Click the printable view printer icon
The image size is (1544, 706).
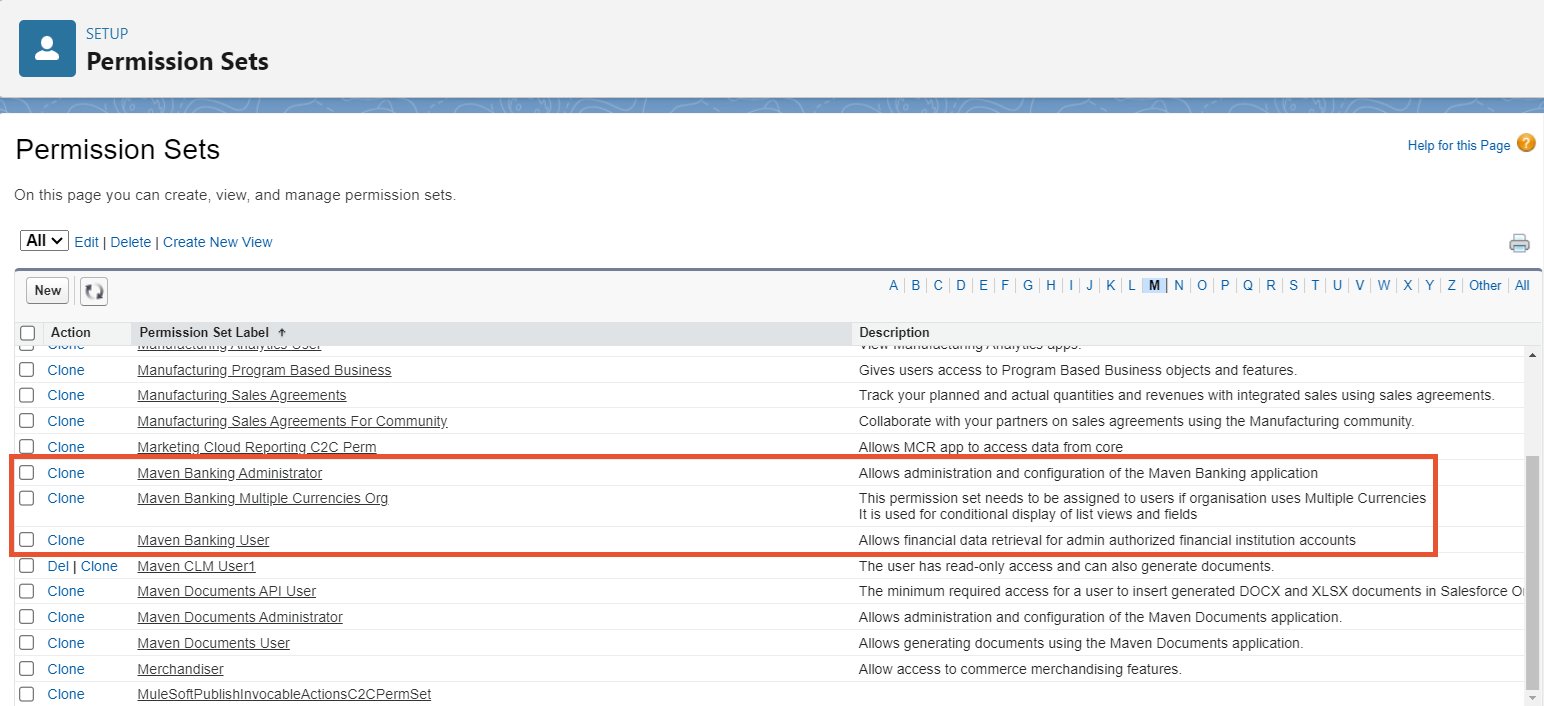1519,243
